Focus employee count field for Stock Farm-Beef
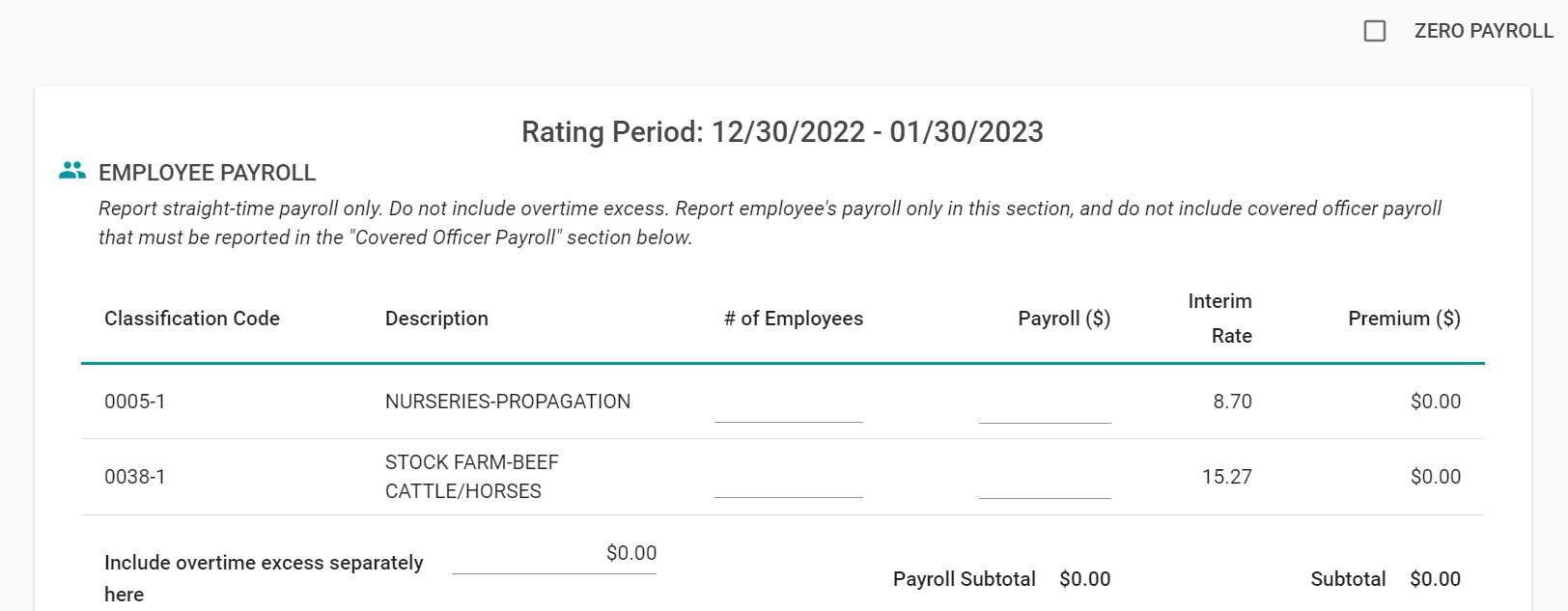The height and width of the screenshot is (611, 1568). pyautogui.click(x=788, y=481)
